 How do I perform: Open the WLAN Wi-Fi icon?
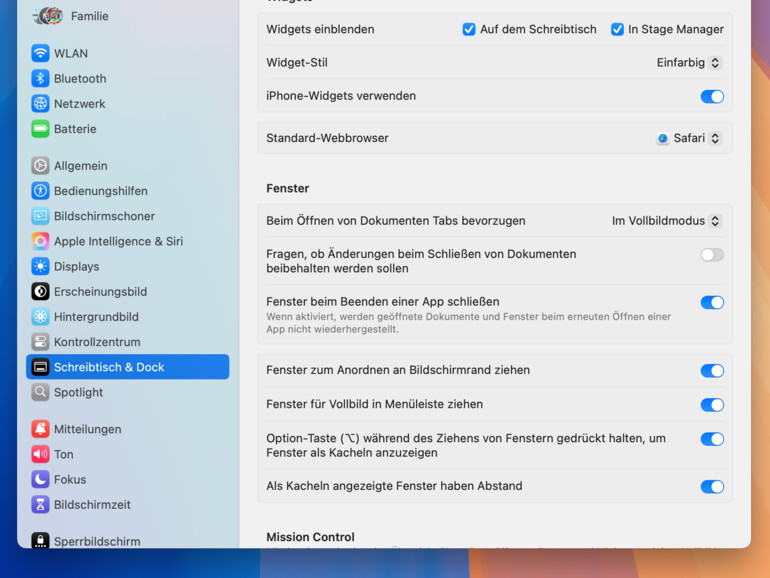[40, 53]
